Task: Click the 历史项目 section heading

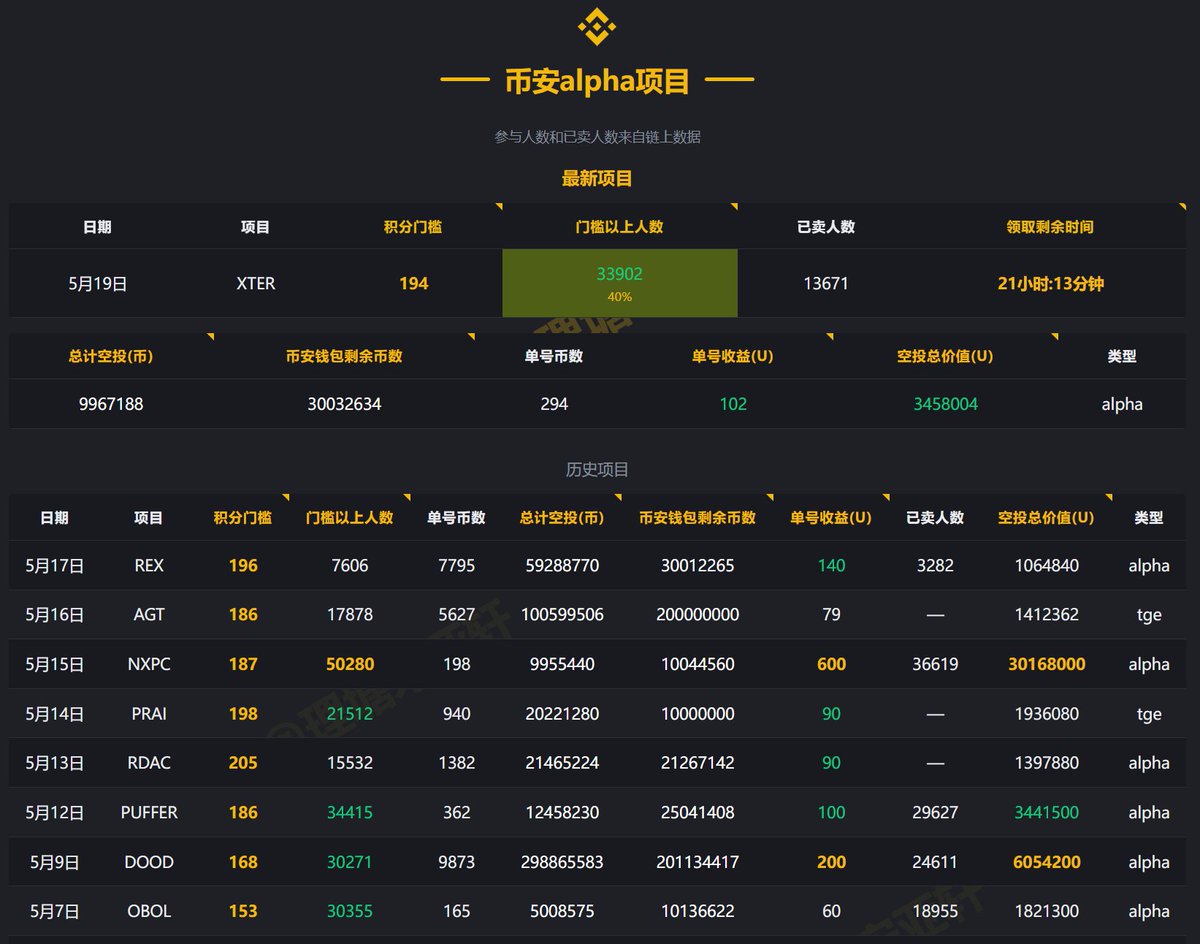Action: [x=597, y=470]
